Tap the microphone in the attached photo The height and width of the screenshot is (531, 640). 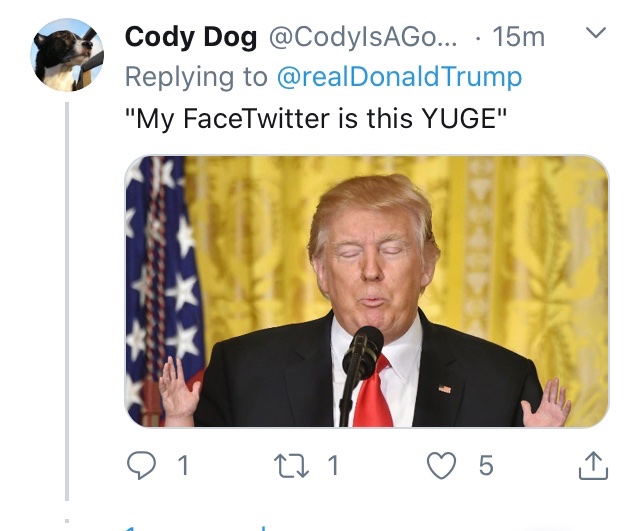pyautogui.click(x=361, y=352)
